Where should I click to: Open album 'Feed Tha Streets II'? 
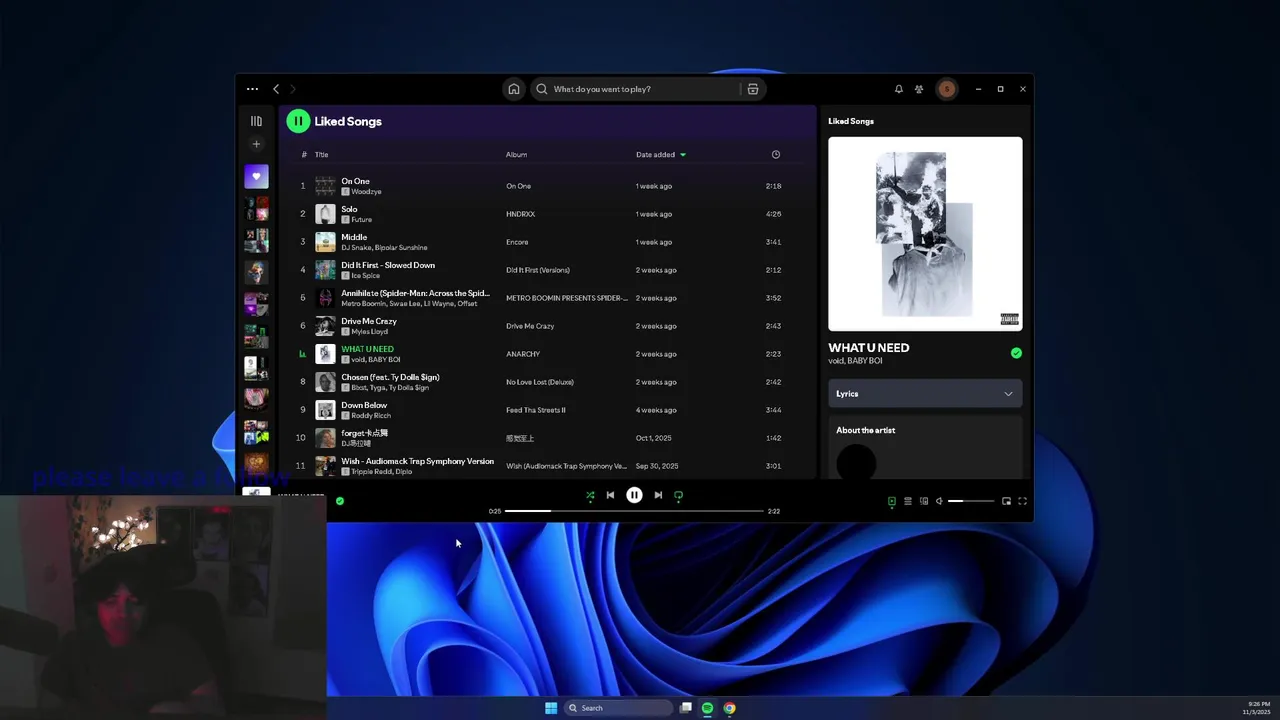(536, 410)
